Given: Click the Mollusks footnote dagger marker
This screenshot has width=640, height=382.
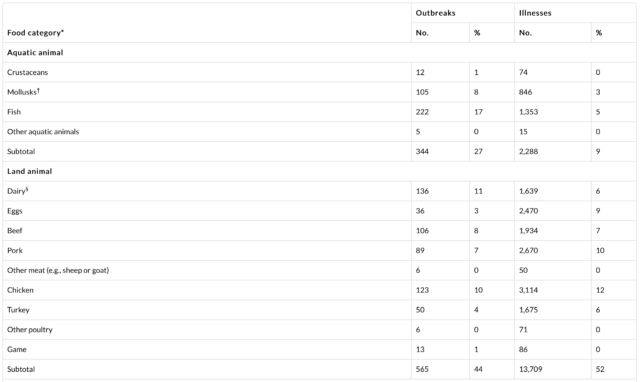Looking at the screenshot, I should point(38,91).
